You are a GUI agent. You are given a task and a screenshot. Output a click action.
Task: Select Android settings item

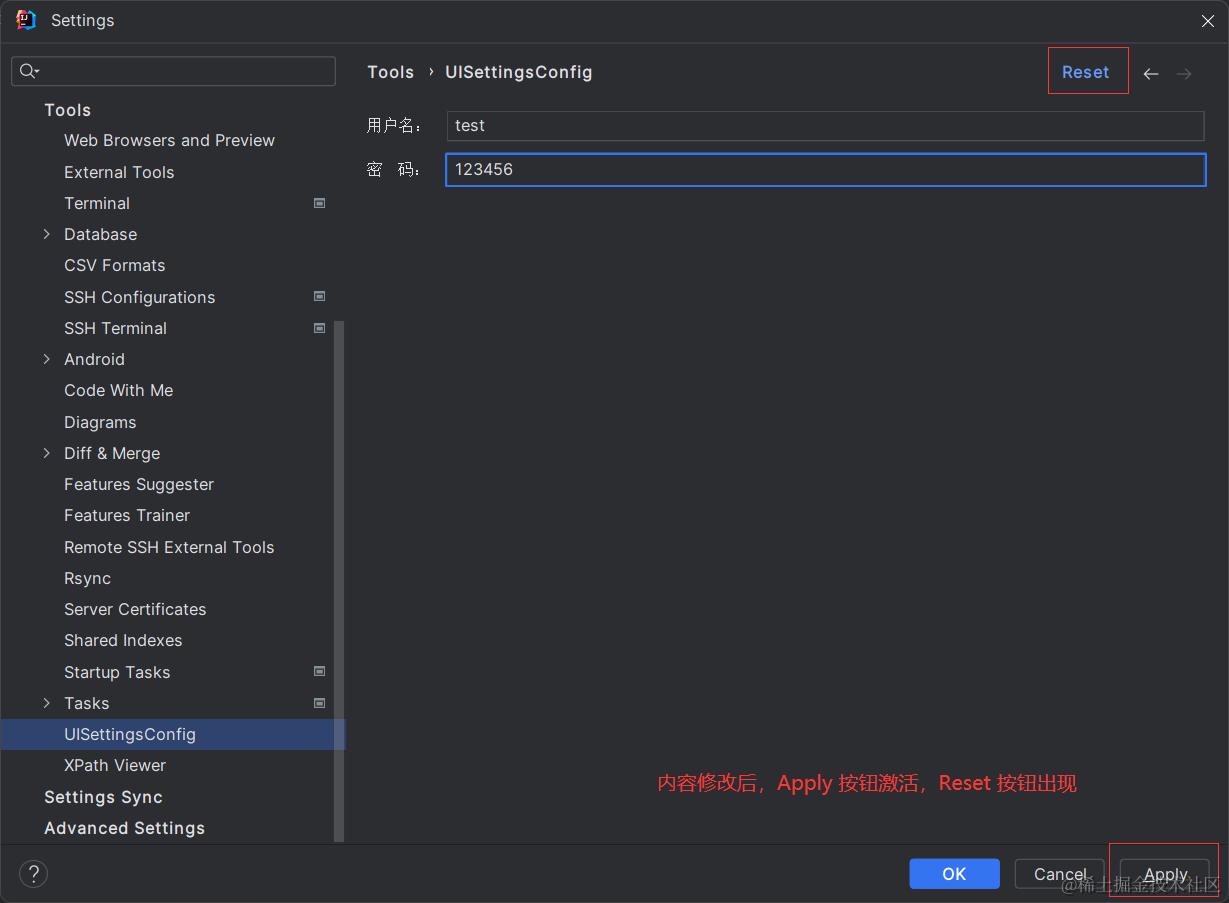(94, 359)
